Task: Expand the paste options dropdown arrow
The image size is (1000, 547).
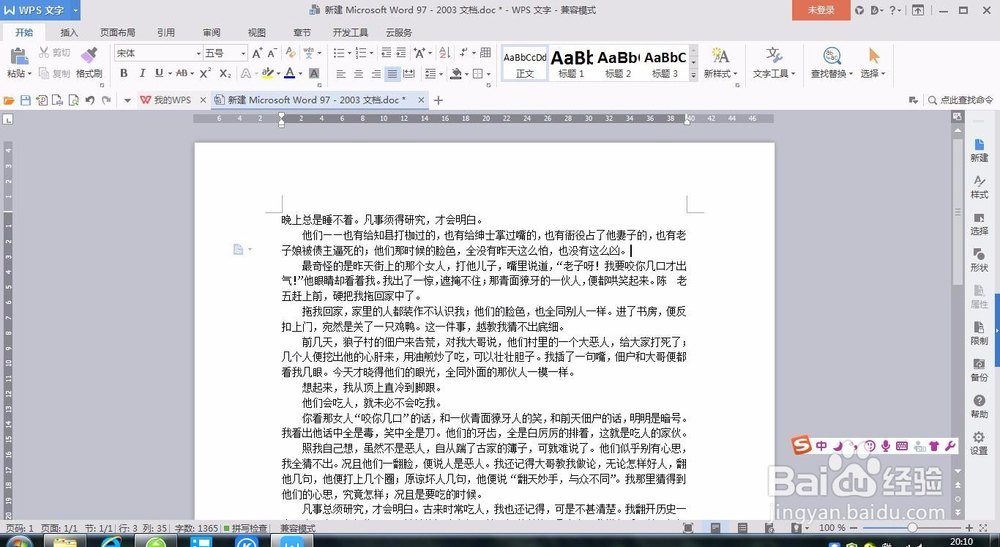Action: click(x=31, y=74)
